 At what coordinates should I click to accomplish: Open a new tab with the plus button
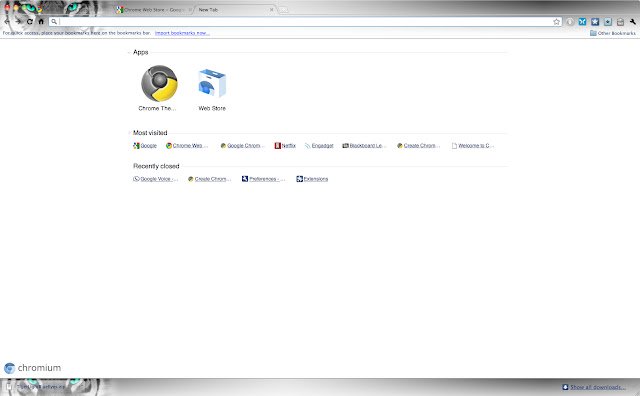[284, 10]
